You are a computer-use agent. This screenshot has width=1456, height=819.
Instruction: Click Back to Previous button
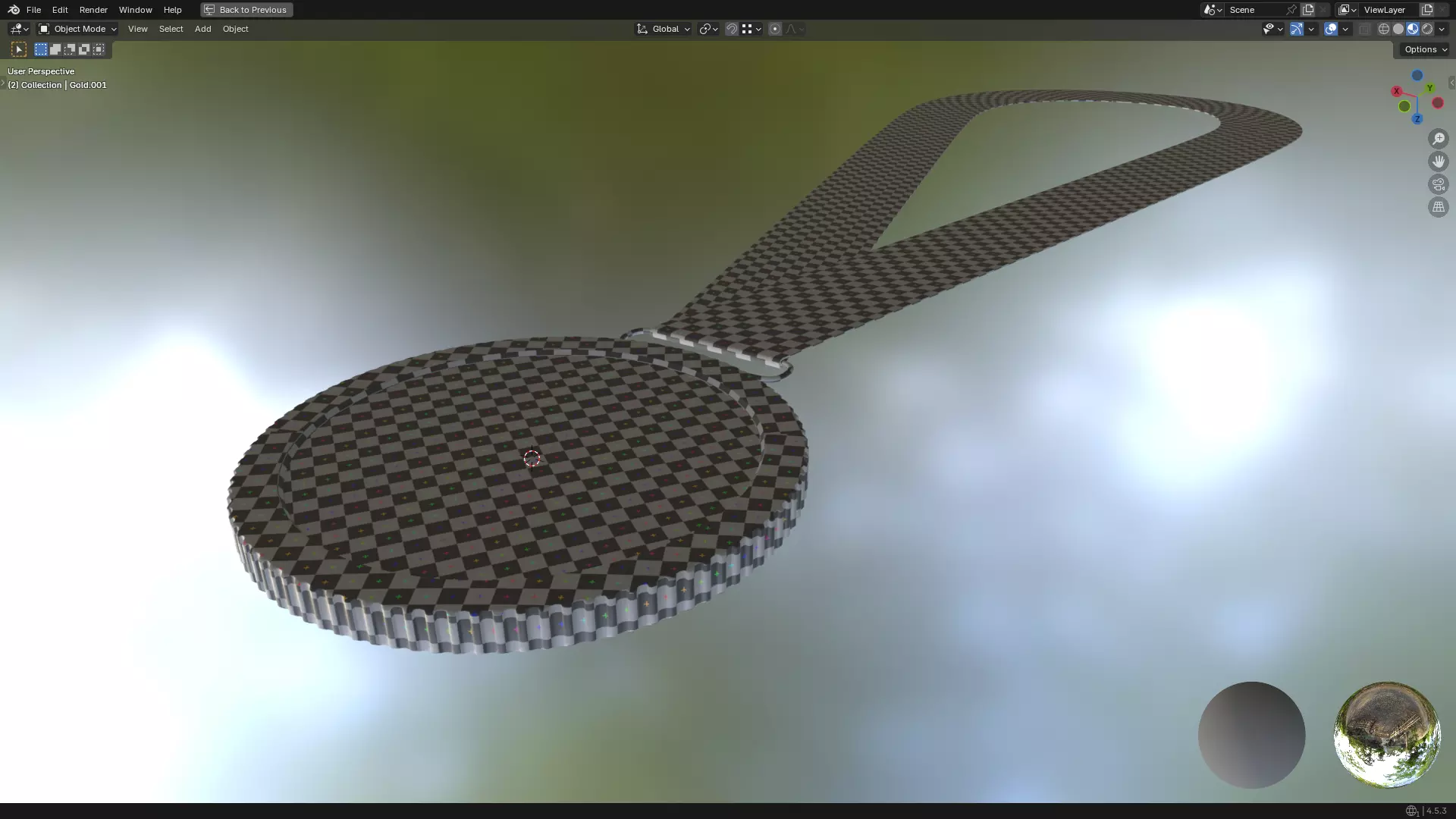click(x=246, y=10)
